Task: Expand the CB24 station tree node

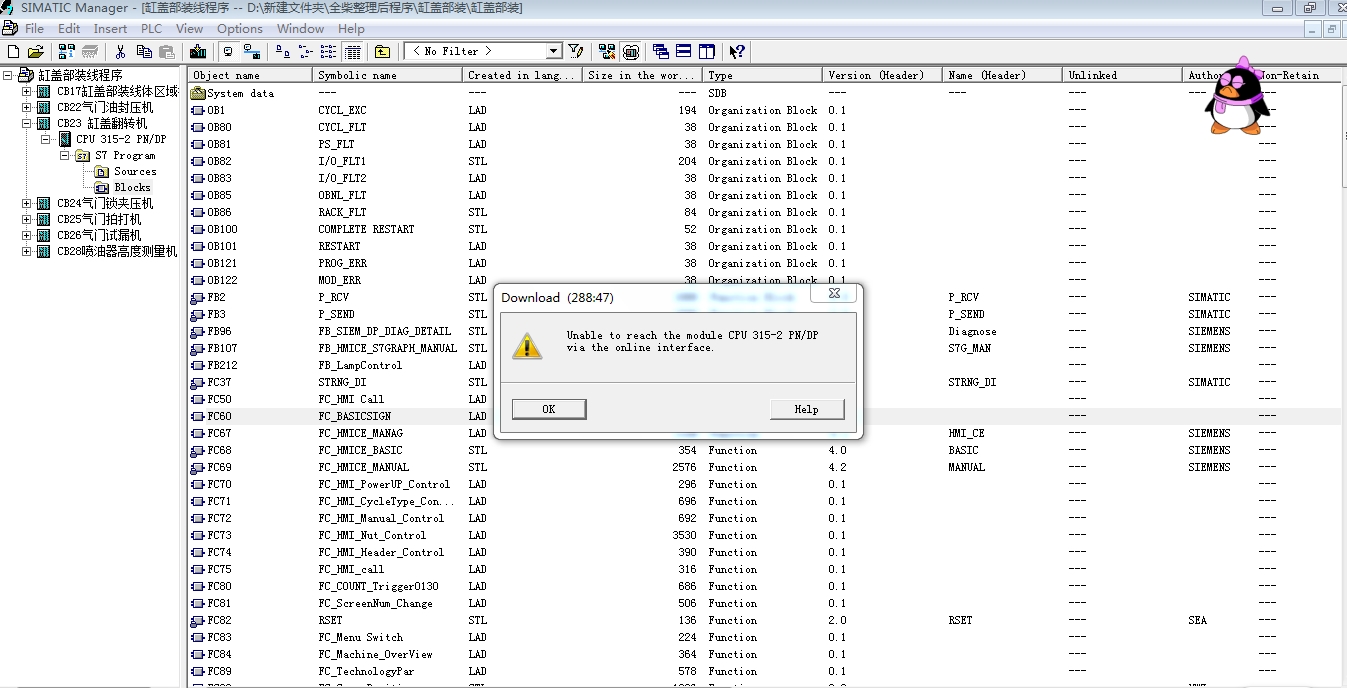Action: pyautogui.click(x=27, y=203)
